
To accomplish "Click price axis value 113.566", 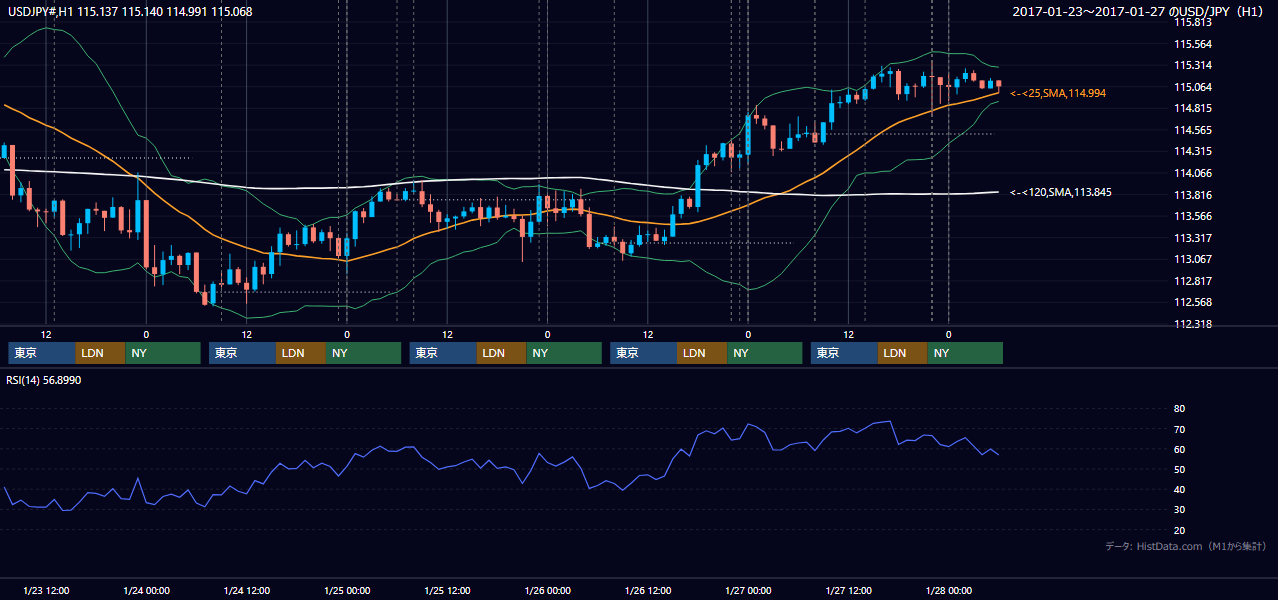I will point(1192,216).
